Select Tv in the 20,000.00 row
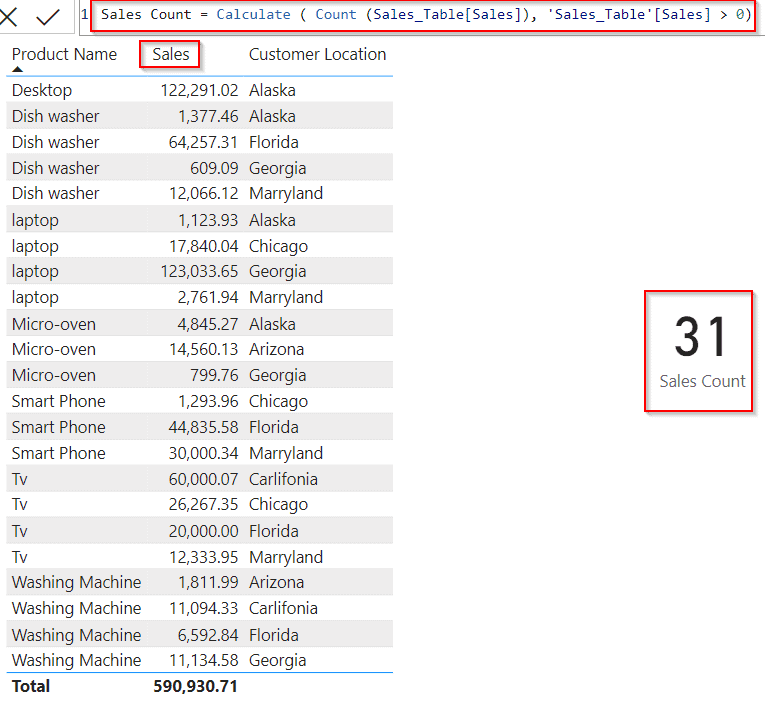The height and width of the screenshot is (708, 765). (x=20, y=531)
